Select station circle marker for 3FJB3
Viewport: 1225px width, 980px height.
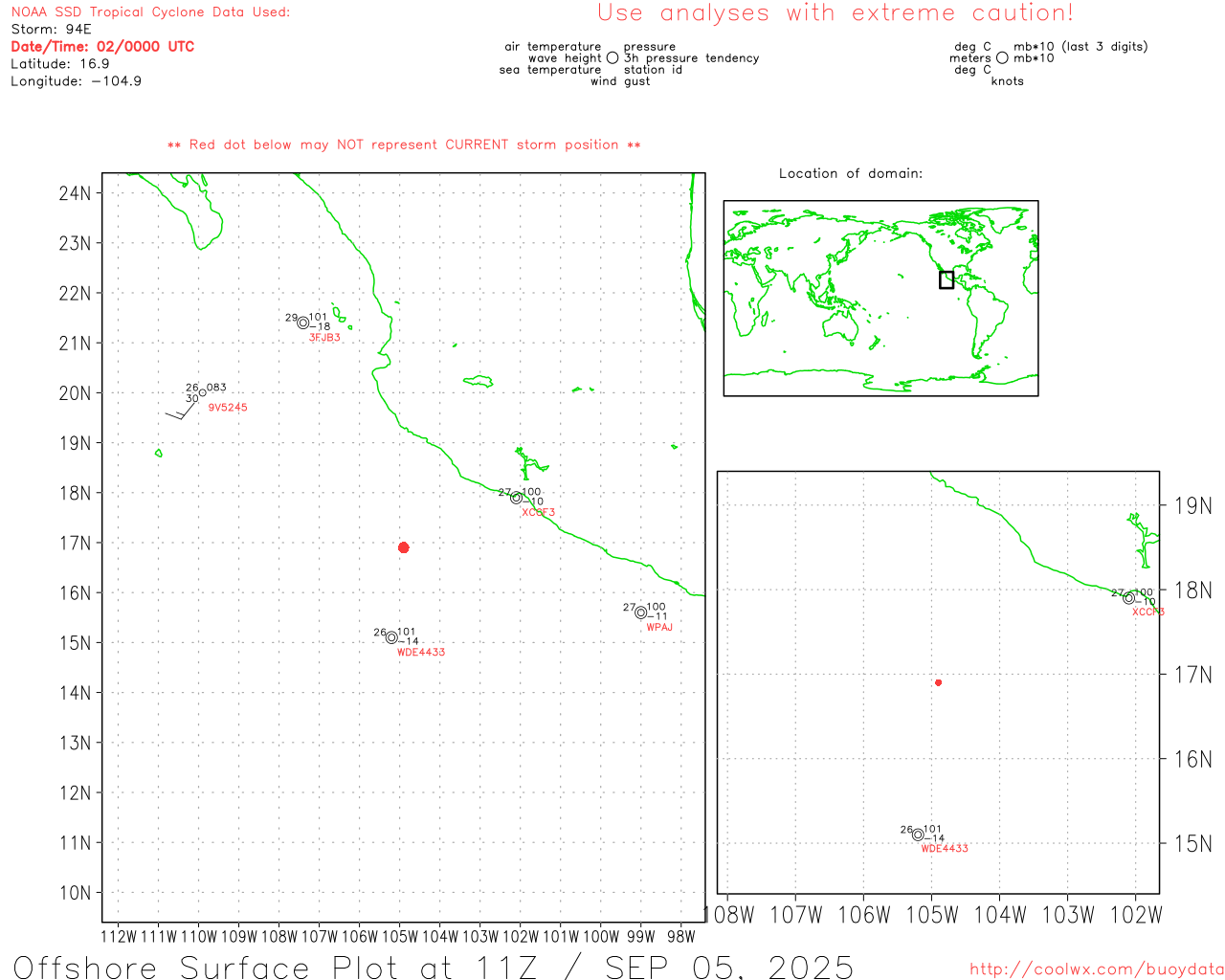tap(303, 323)
